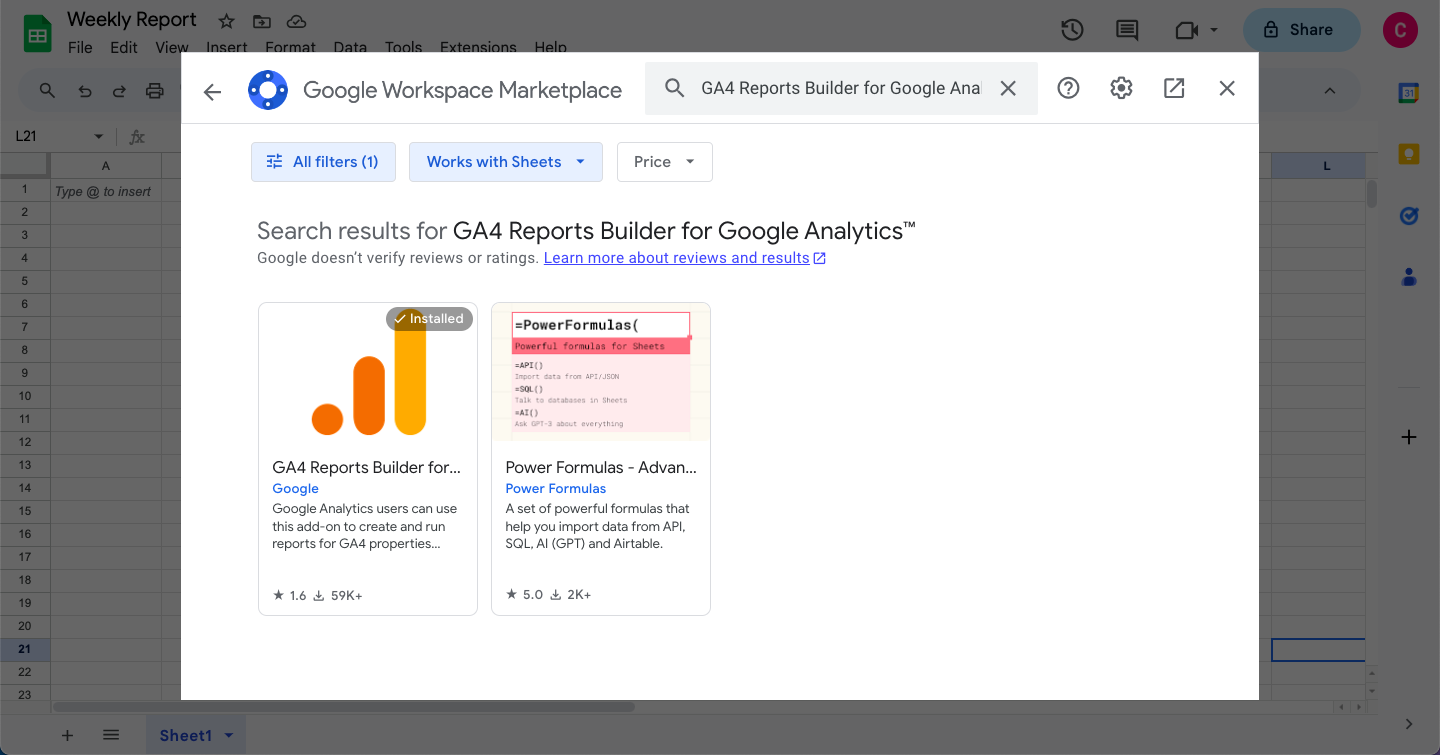Click GA4 Reports Builder title text
Screen dimensions: 1440x755
(367, 467)
